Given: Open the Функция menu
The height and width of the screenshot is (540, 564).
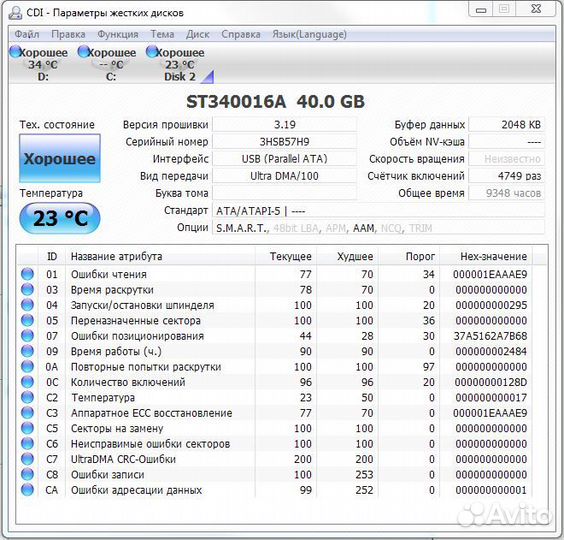Looking at the screenshot, I should click(x=118, y=34).
